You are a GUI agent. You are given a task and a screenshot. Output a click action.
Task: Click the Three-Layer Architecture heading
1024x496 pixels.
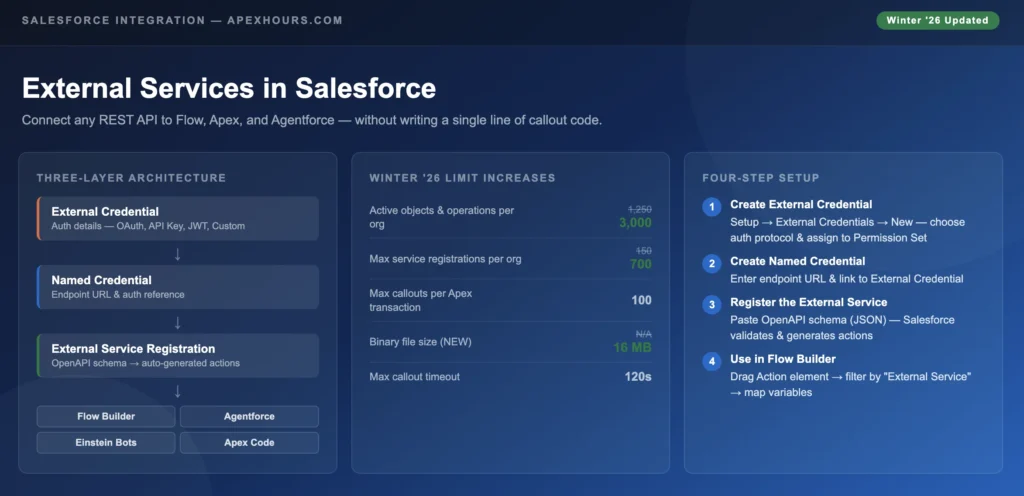131,178
